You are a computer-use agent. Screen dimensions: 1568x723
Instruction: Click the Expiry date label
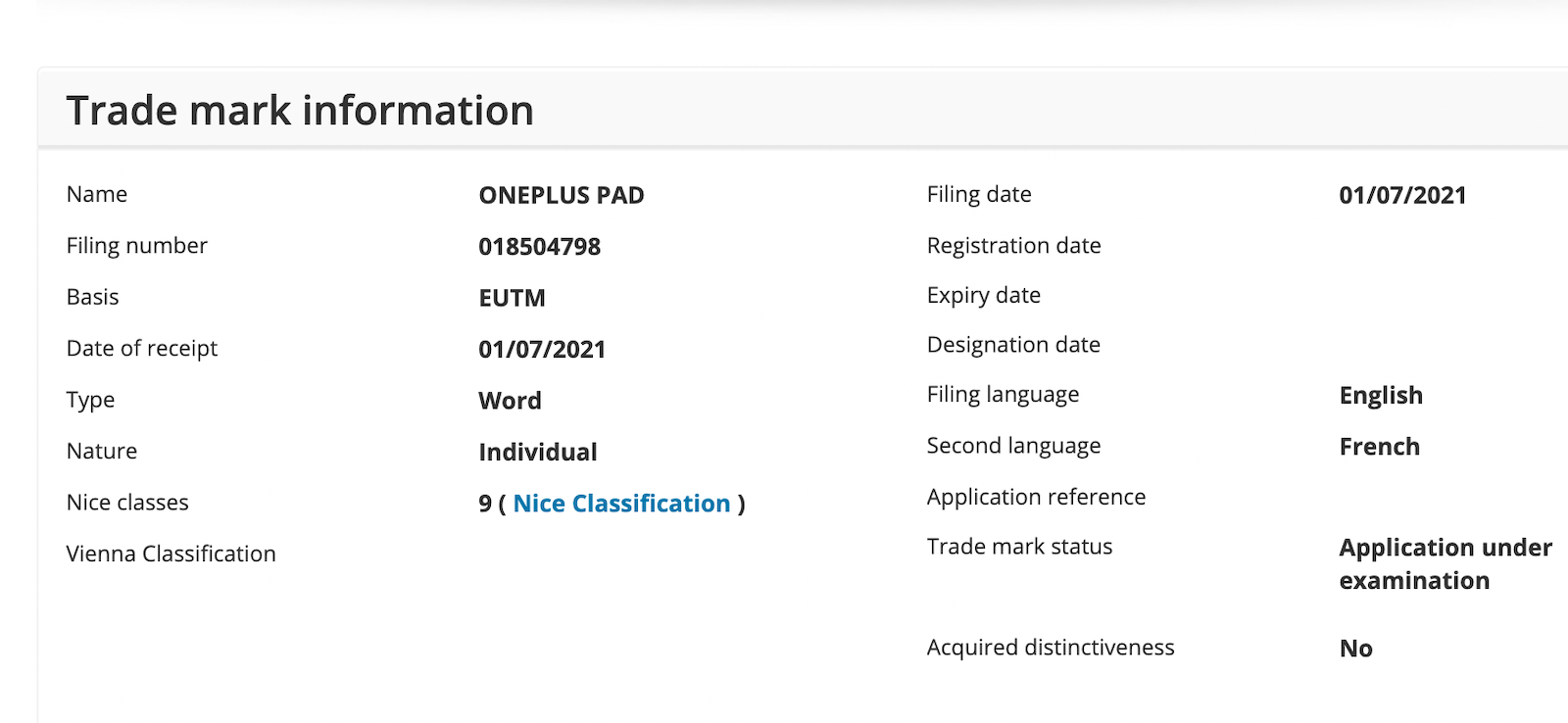point(983,295)
